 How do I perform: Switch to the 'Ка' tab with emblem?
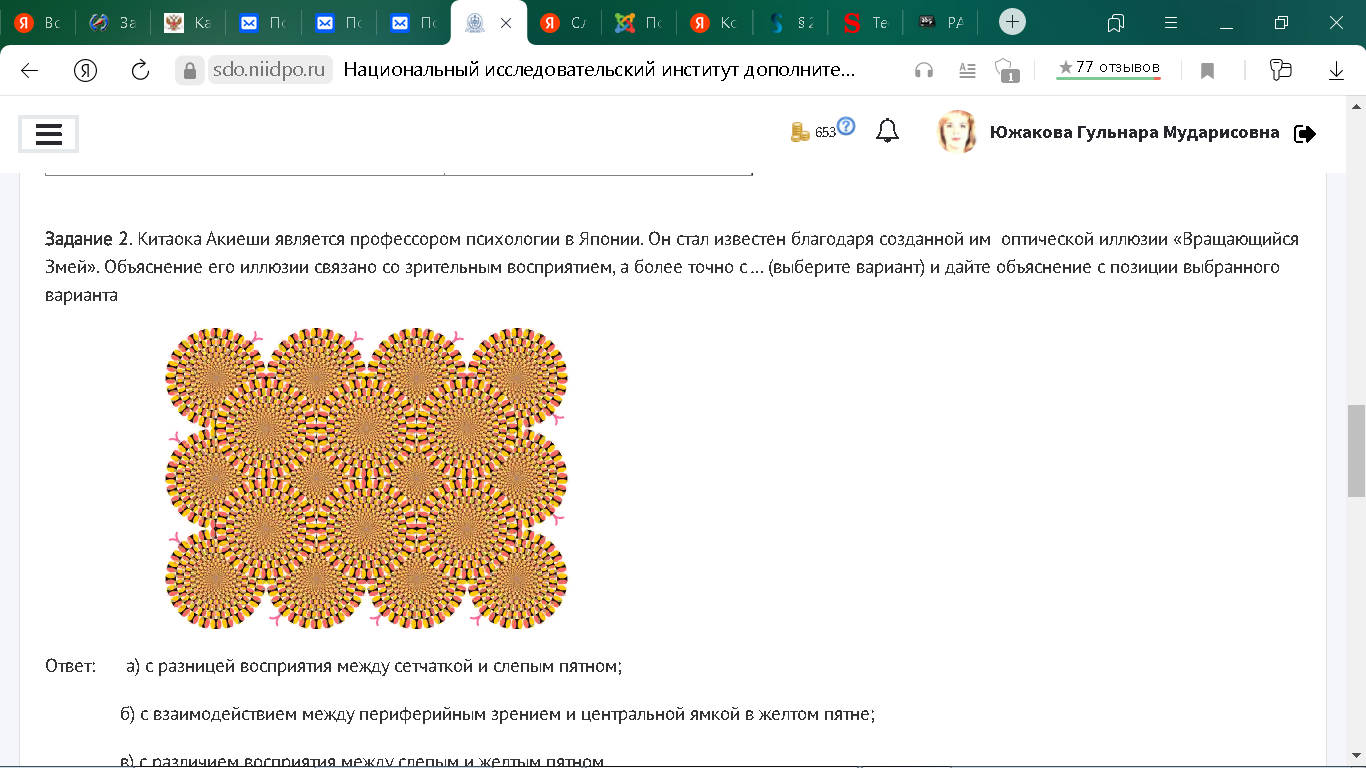point(187,22)
